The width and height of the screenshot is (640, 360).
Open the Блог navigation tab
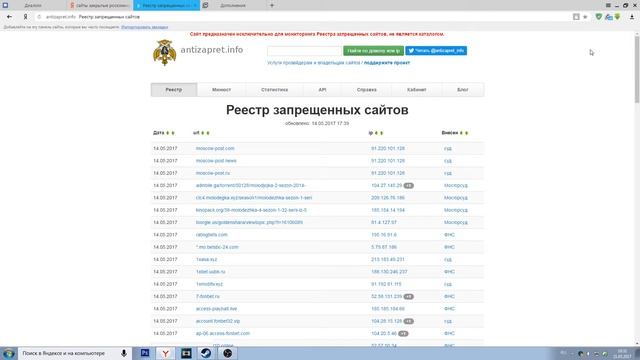(x=462, y=90)
